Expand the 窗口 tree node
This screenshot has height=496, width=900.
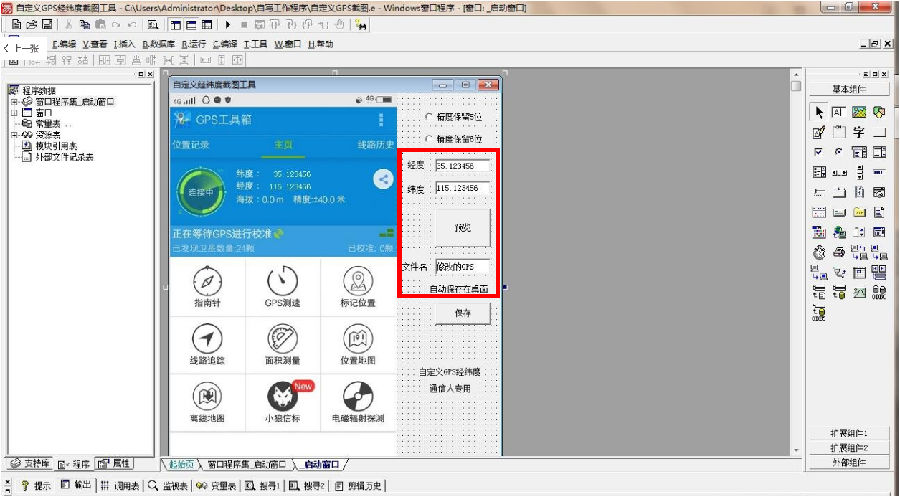coord(14,113)
